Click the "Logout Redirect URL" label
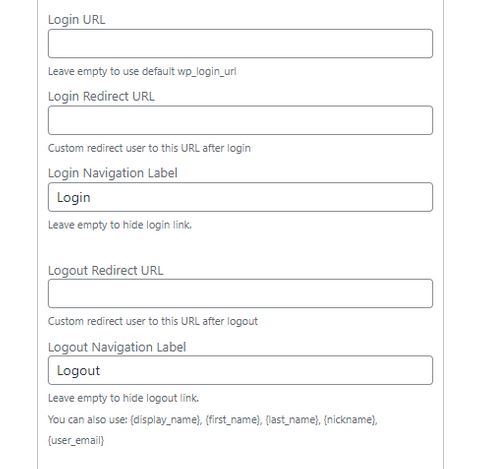 coord(106,270)
